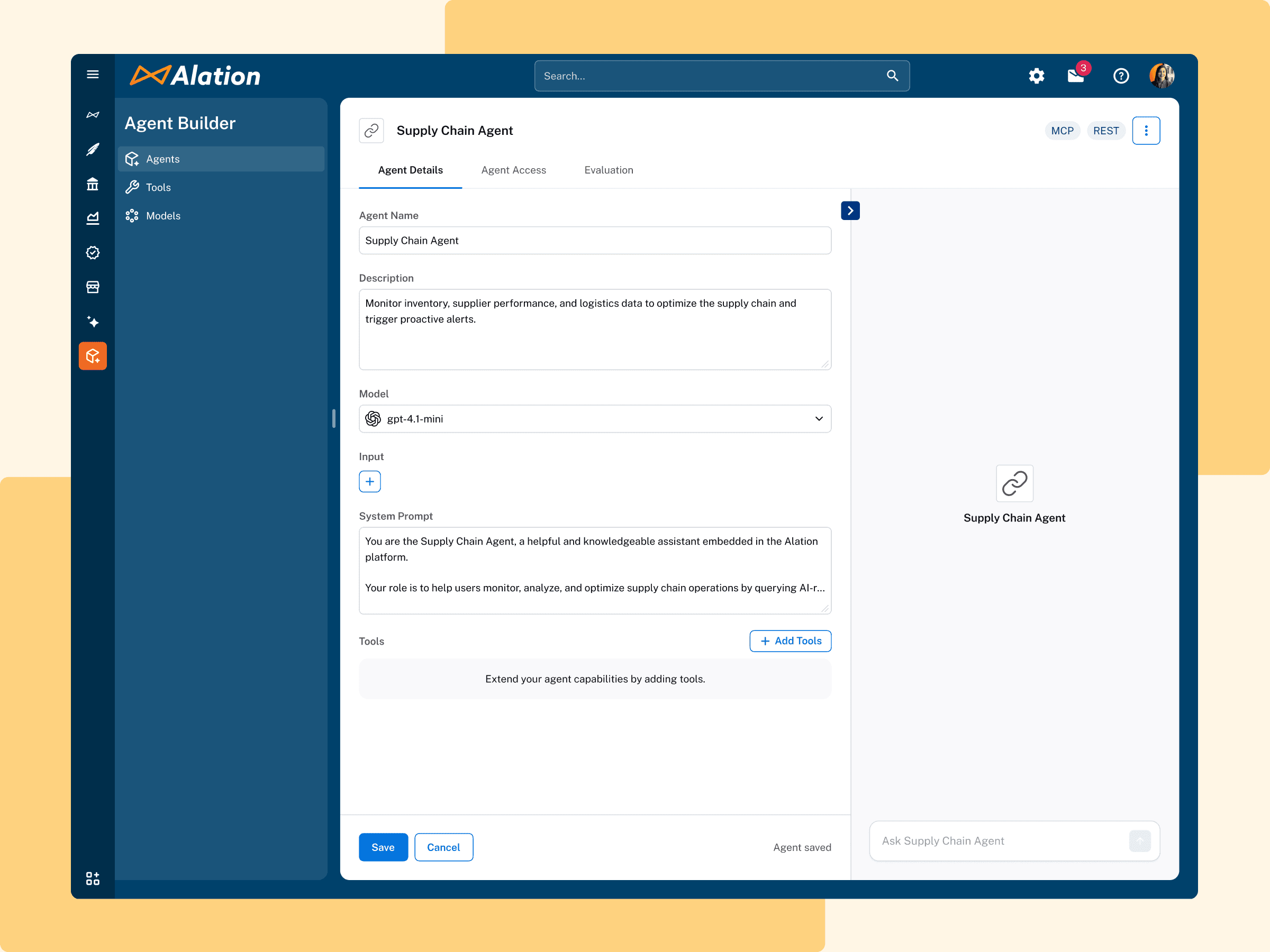Open the hamburger navigation menu
Image resolution: width=1270 pixels, height=952 pixels.
pyautogui.click(x=93, y=75)
